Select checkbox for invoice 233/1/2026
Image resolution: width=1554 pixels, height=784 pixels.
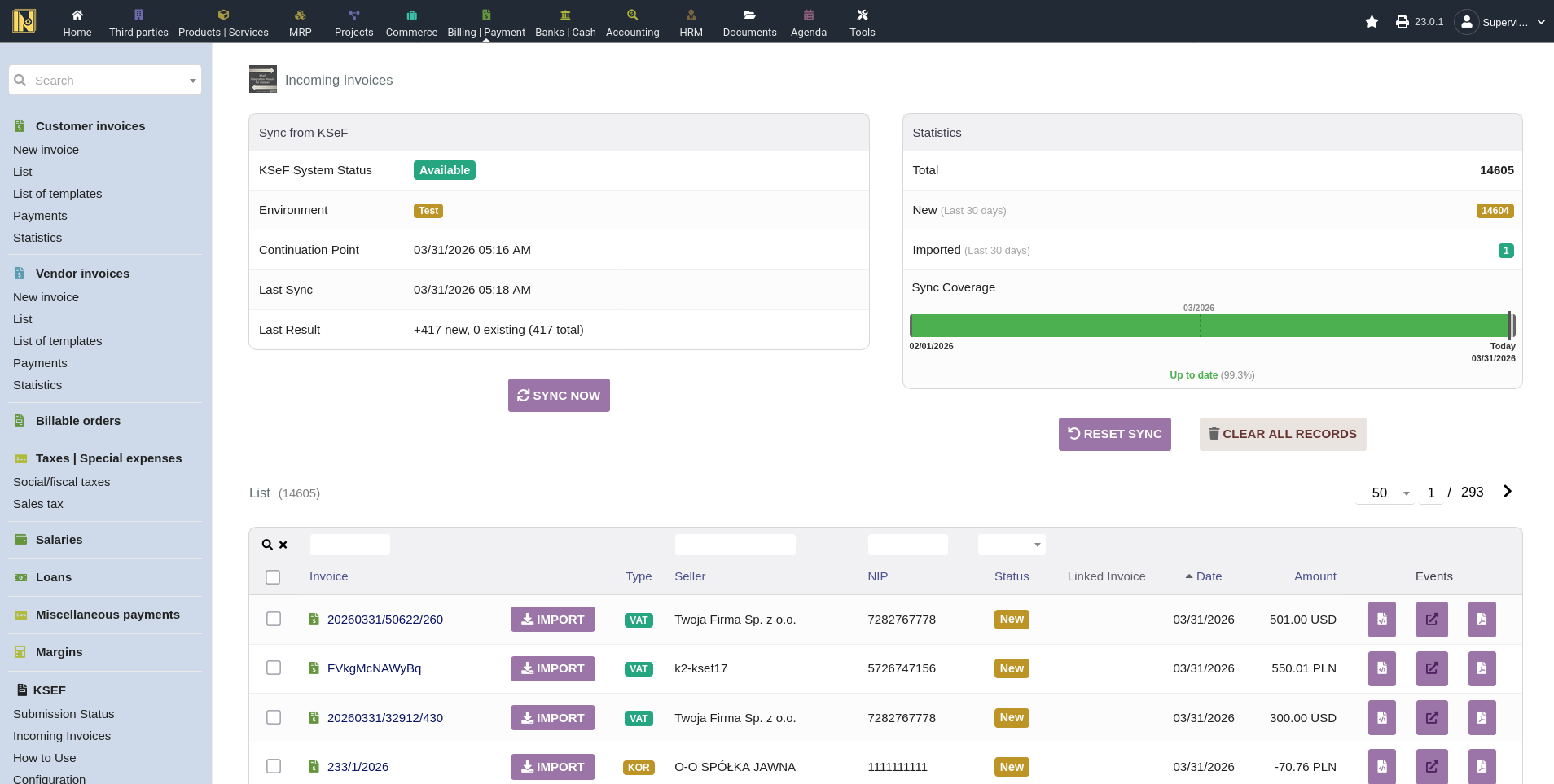tap(274, 767)
